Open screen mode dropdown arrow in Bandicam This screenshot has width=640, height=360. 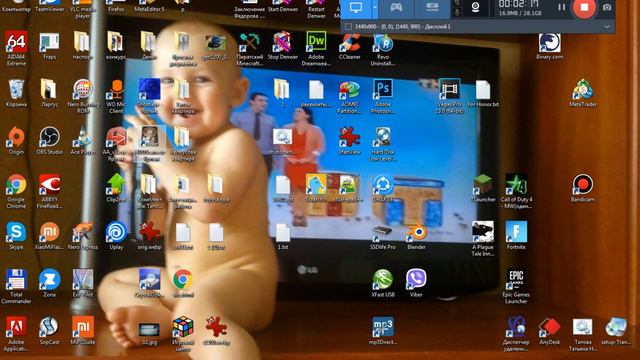point(375,8)
